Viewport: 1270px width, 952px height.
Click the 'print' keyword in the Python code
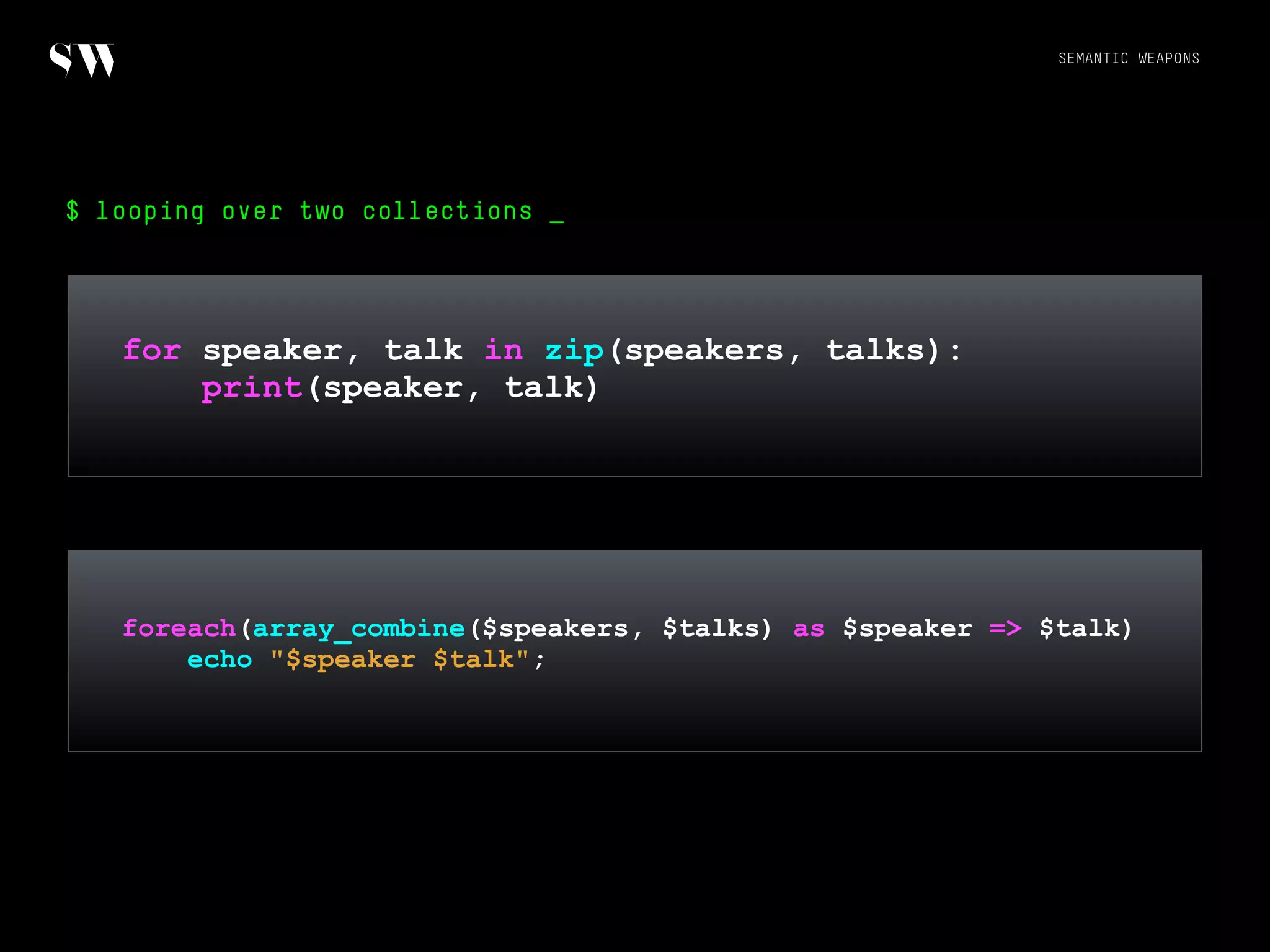252,389
